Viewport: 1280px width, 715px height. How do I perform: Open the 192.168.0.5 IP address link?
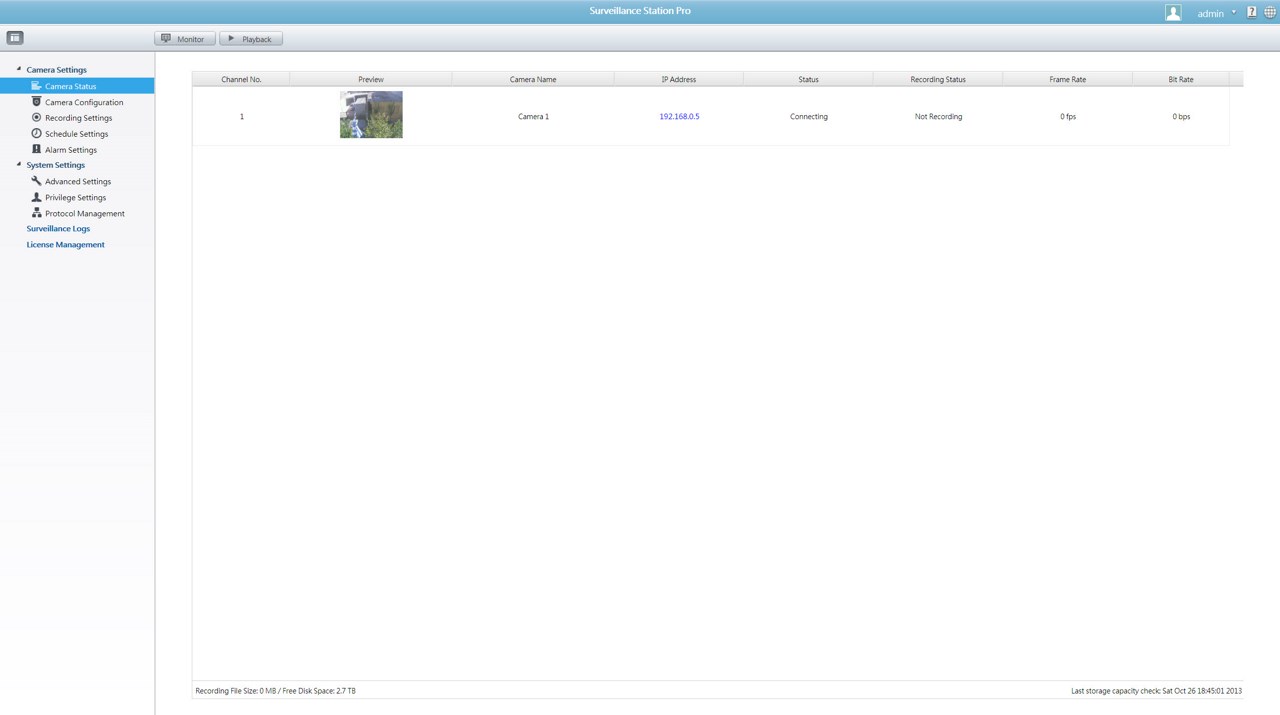[x=679, y=117]
